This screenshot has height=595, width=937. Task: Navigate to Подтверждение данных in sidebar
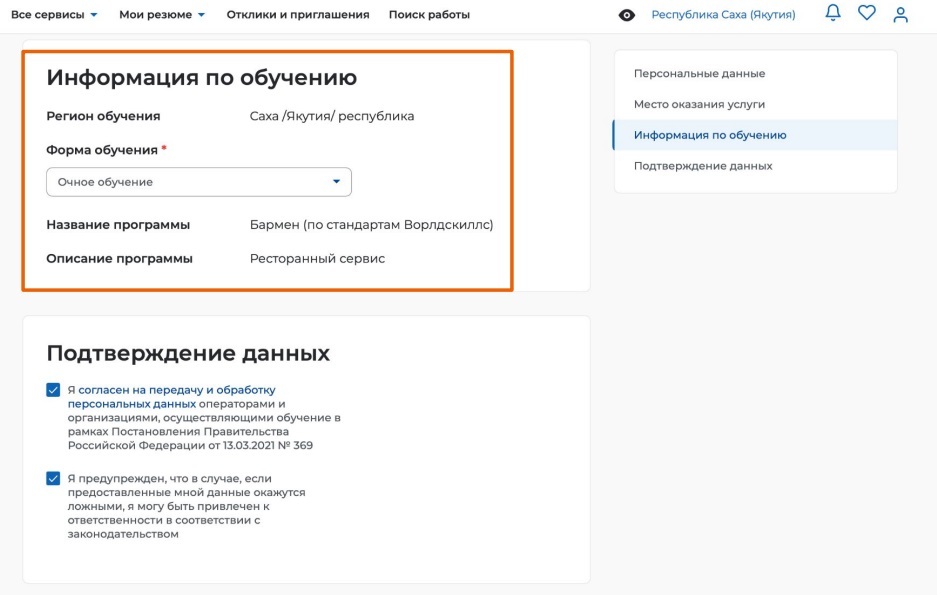(703, 165)
